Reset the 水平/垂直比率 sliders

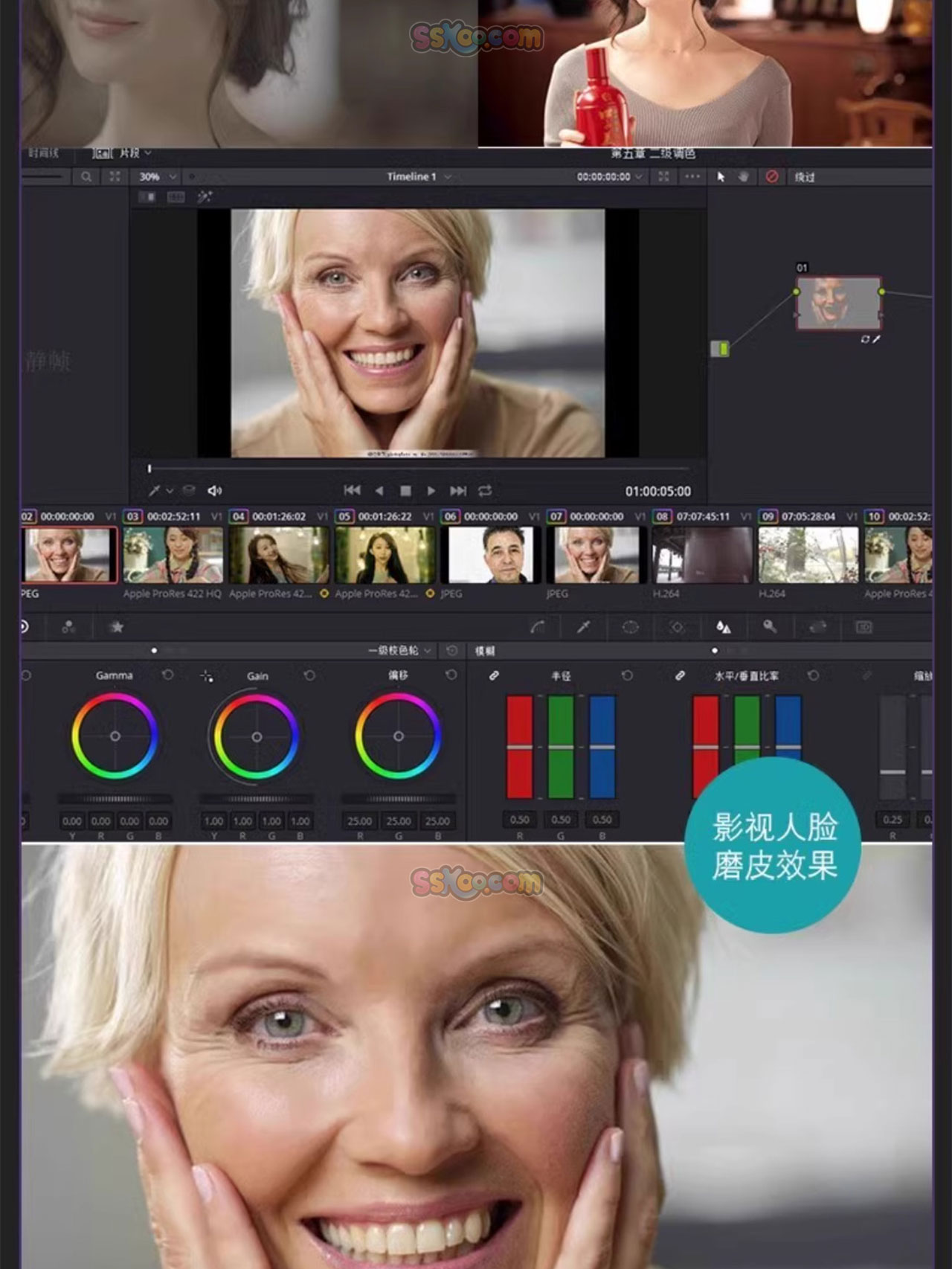pyautogui.click(x=813, y=675)
